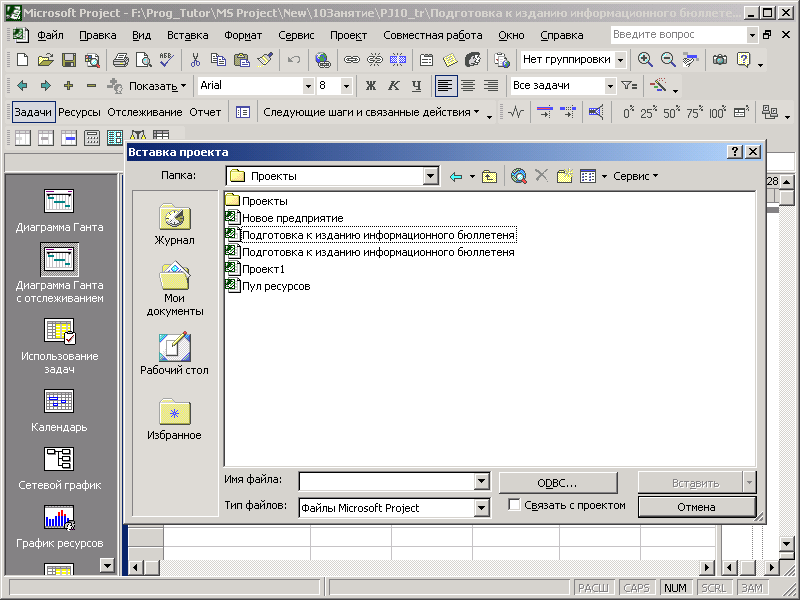Go to Рабочий стол in the places bar
Screen dimensions: 800x600
coord(174,354)
